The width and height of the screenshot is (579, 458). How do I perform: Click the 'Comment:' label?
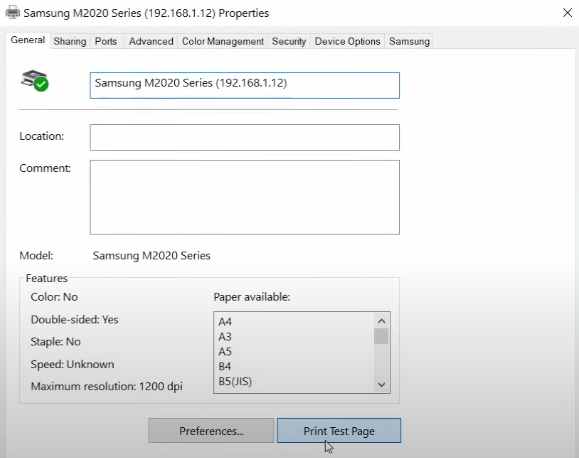click(45, 168)
